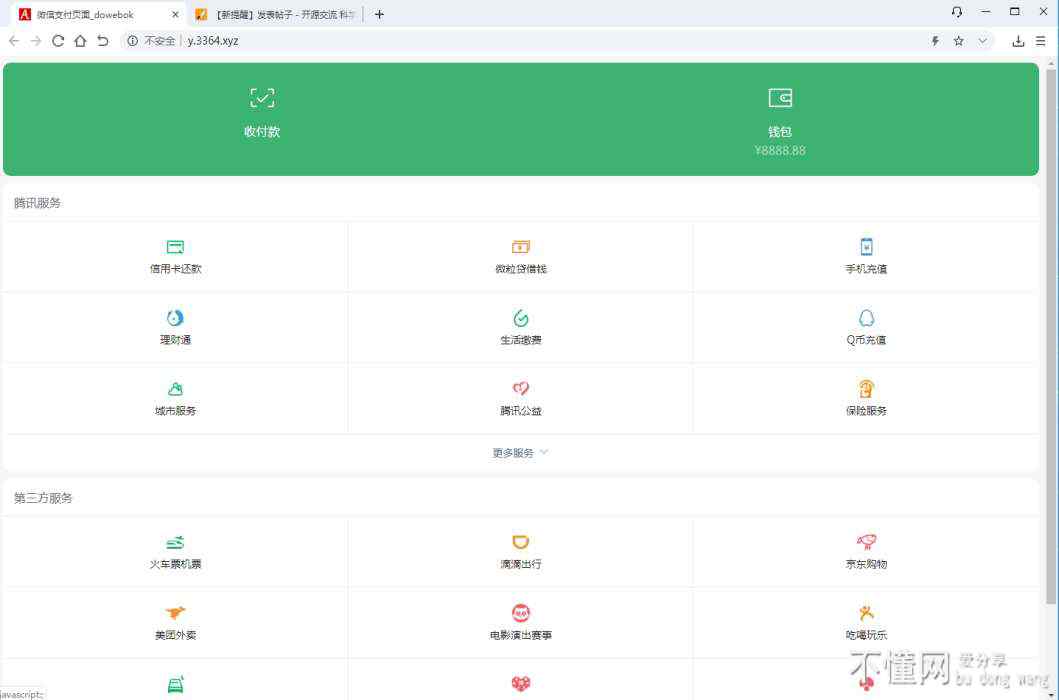1059x700 pixels.
Task: Select the 美团外卖 delivery icon
Action: click(x=175, y=613)
